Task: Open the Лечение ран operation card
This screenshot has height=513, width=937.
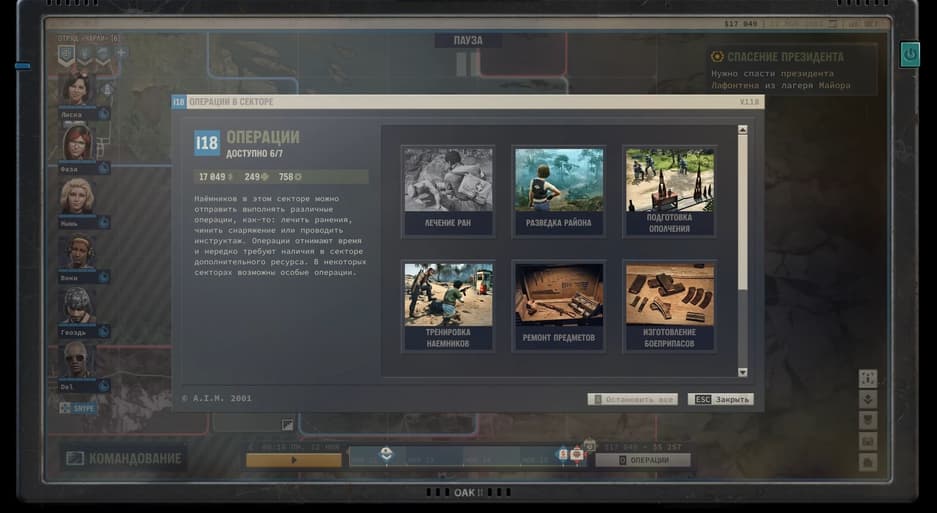Action: [x=448, y=191]
